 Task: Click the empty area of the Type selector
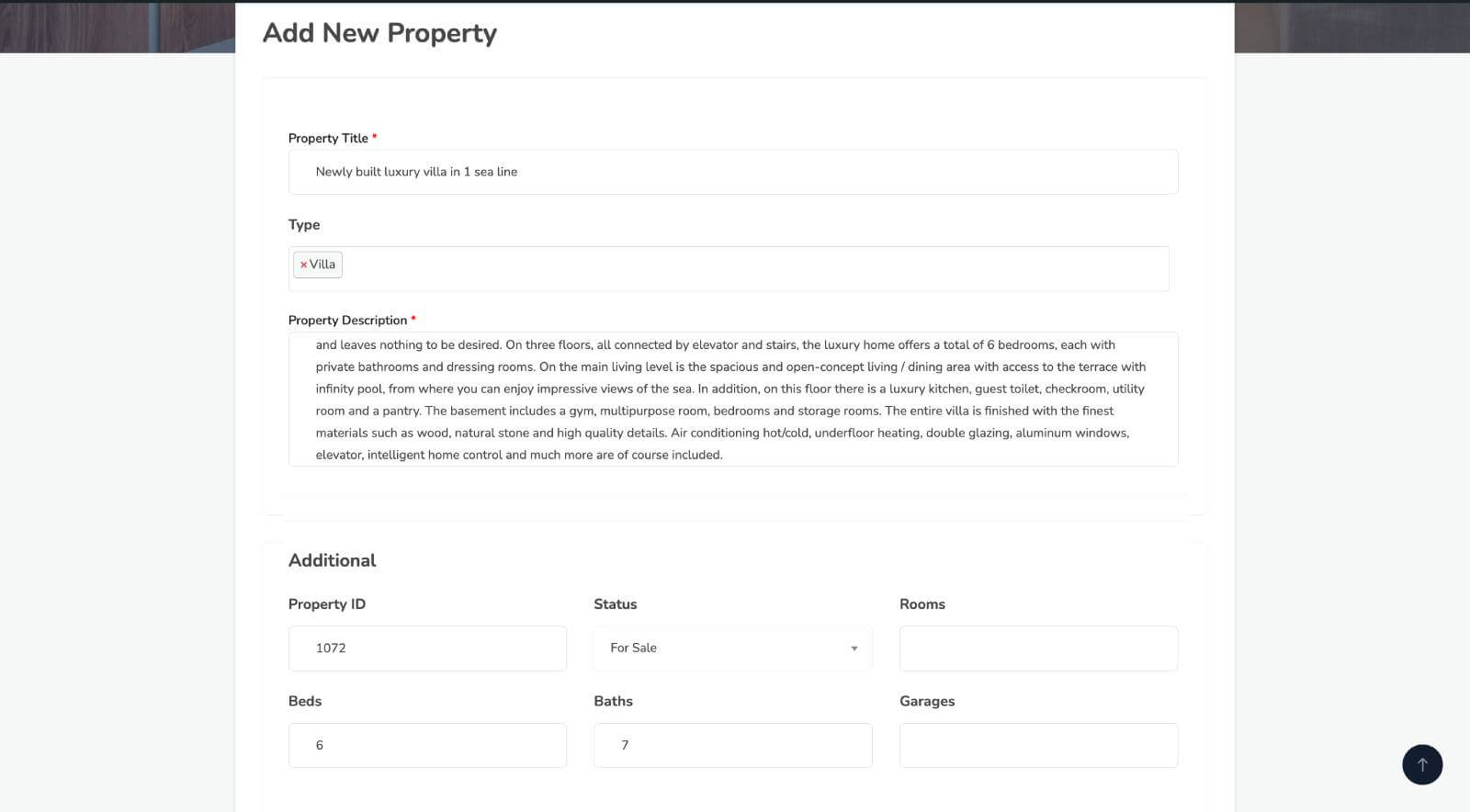(x=753, y=268)
